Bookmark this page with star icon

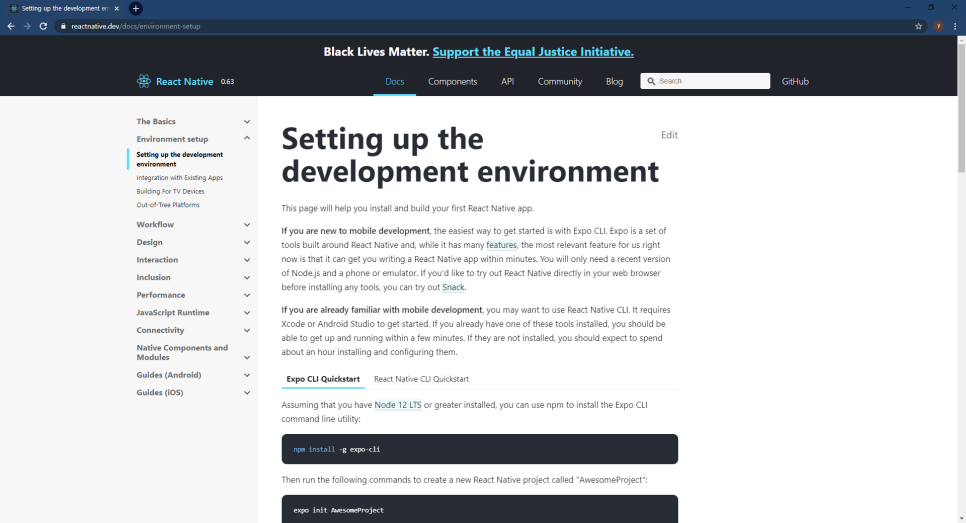[919, 26]
